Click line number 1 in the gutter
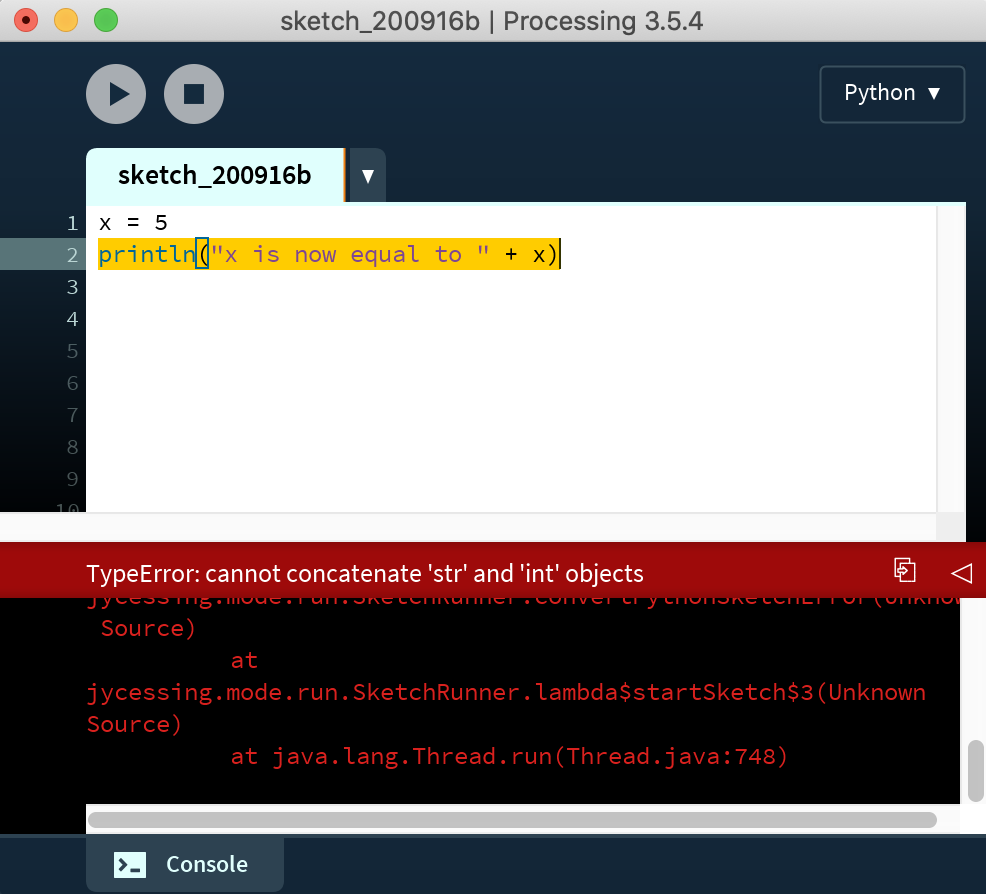 click(72, 223)
